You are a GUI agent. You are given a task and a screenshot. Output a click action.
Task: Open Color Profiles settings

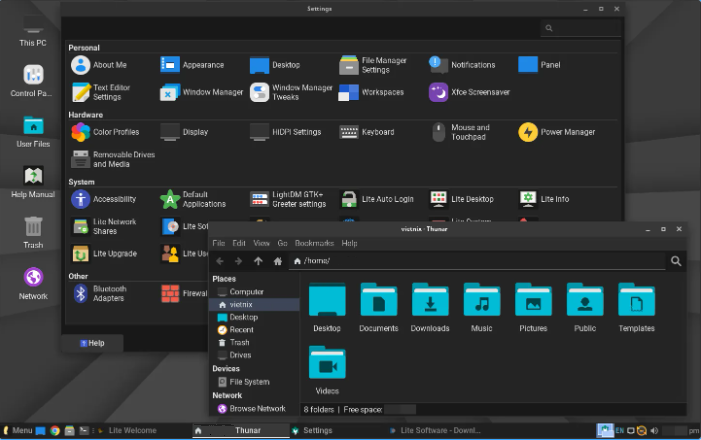(105, 132)
